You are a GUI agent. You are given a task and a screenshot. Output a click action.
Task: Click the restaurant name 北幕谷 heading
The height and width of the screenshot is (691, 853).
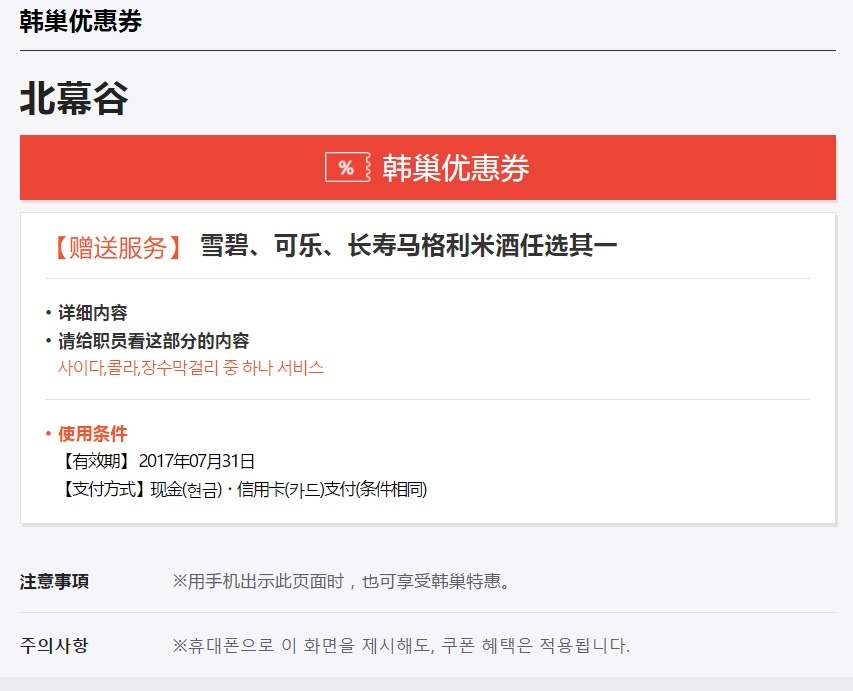(x=74, y=98)
